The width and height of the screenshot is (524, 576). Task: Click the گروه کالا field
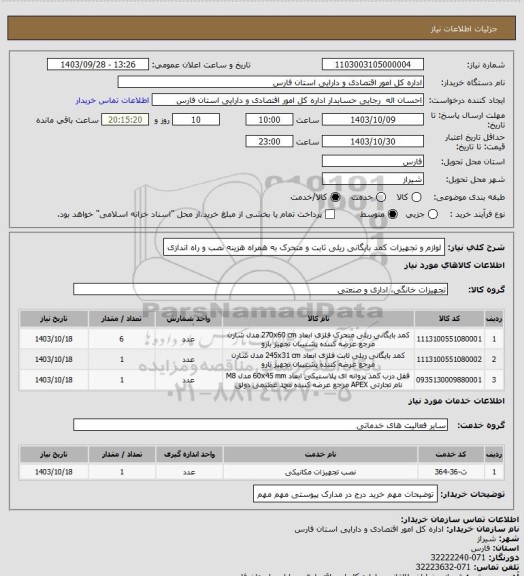(x=260, y=289)
